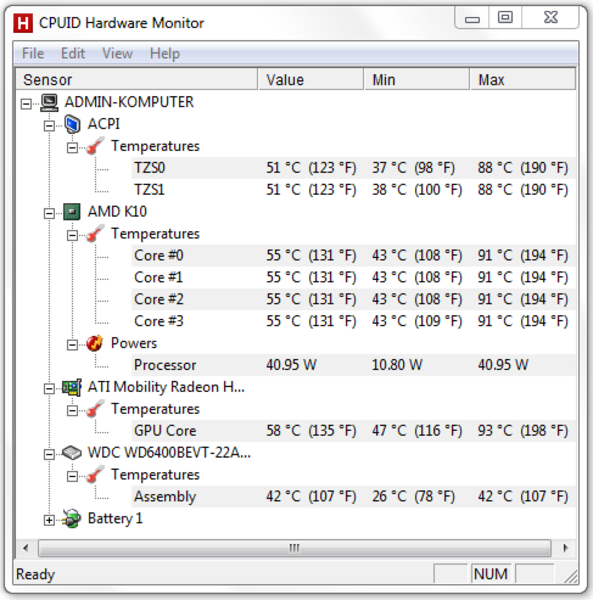Select the GPU Core temperature row

tap(354, 431)
